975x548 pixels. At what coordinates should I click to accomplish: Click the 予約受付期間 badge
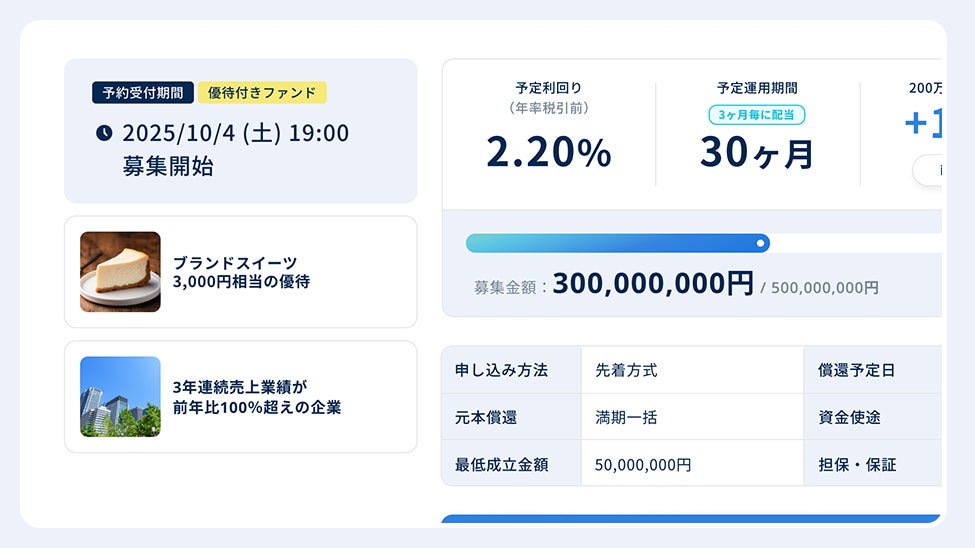(143, 93)
